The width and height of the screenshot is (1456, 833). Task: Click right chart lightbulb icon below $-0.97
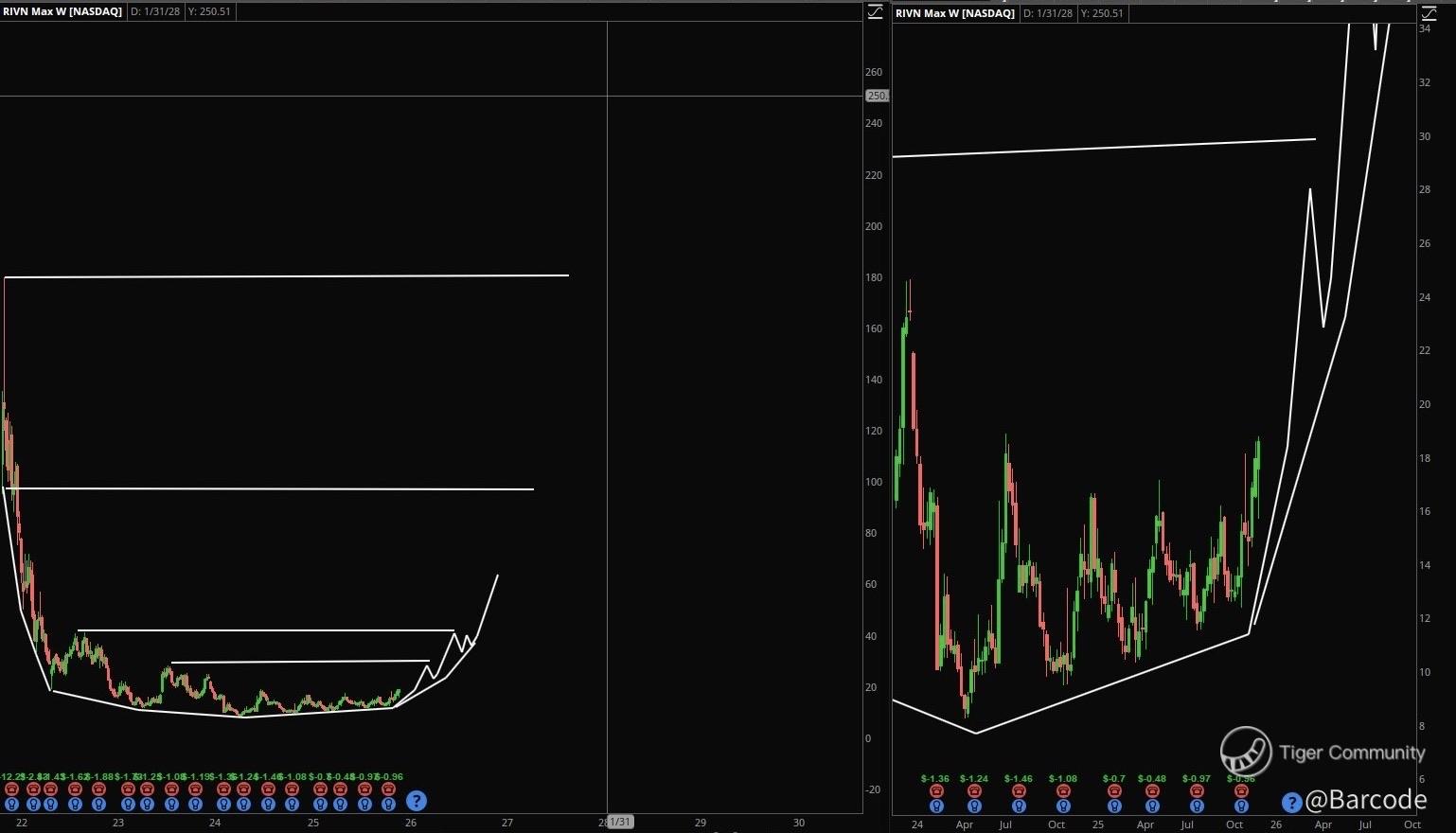1197,806
